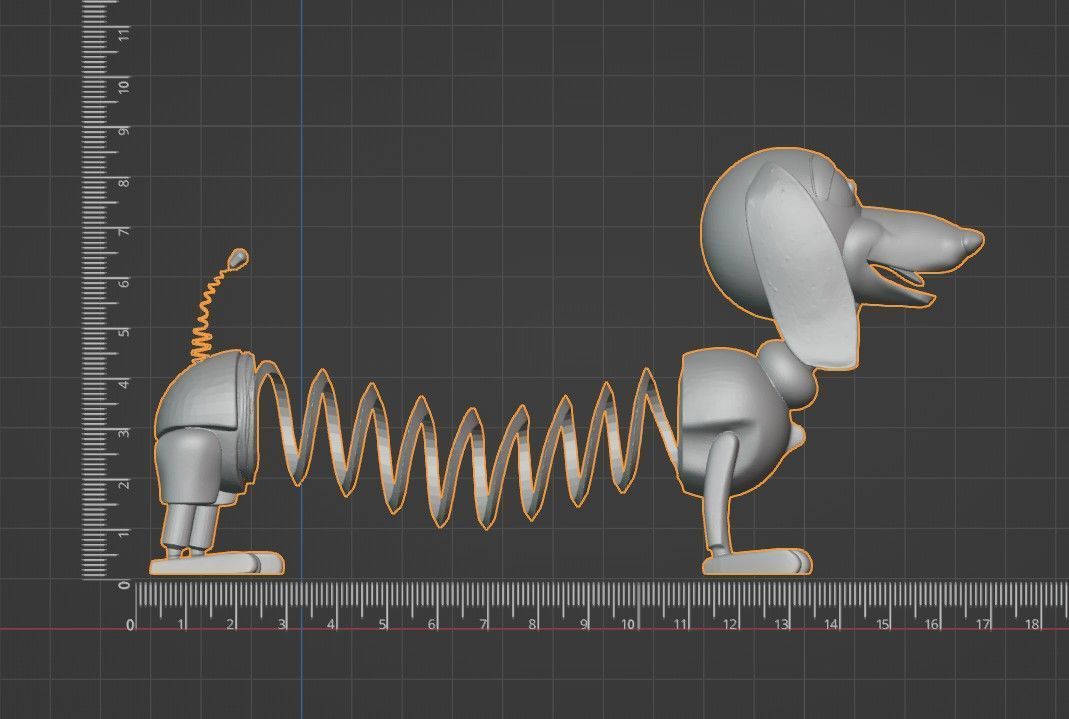The image size is (1069, 719).
Task: Select the large slinky body spring
Action: 470,448
